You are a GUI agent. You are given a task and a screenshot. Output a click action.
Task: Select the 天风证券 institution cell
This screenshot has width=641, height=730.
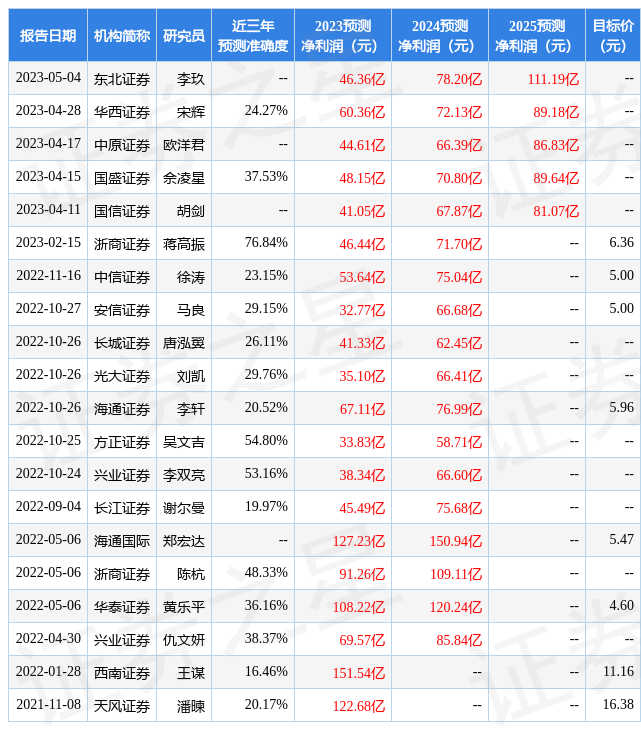click(x=122, y=707)
